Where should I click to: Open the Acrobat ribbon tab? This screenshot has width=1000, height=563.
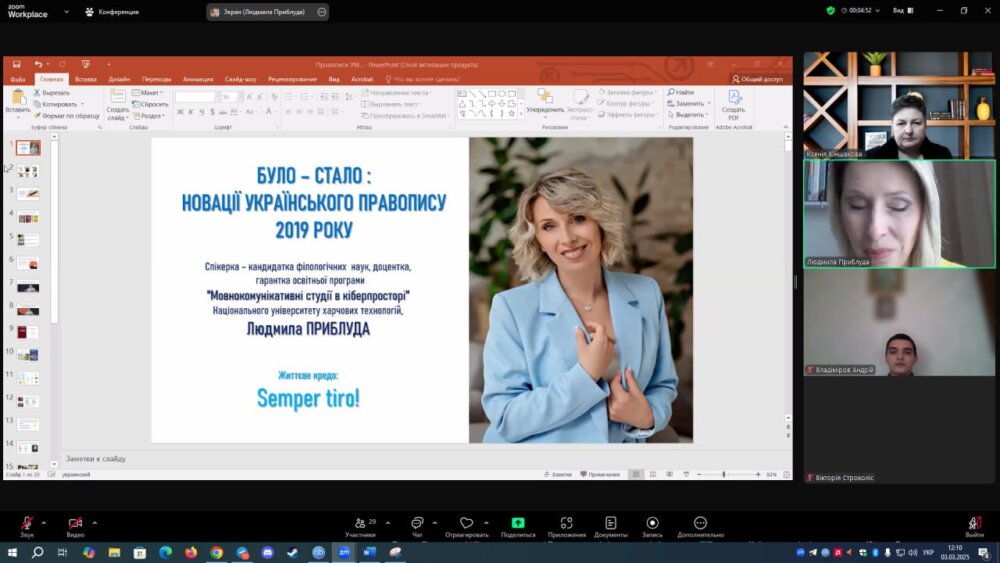tap(362, 79)
